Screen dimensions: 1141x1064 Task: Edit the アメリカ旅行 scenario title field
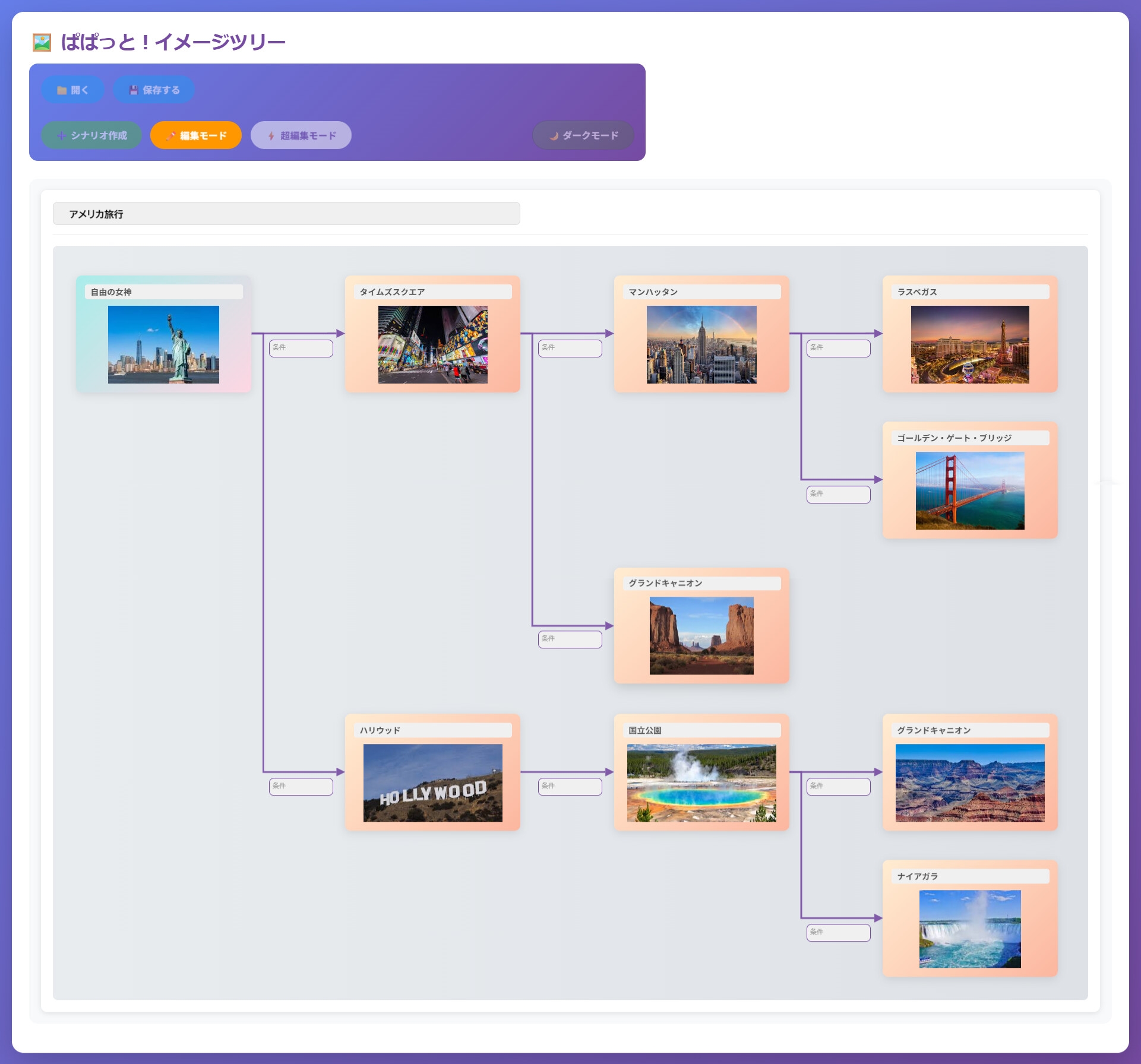click(x=286, y=214)
